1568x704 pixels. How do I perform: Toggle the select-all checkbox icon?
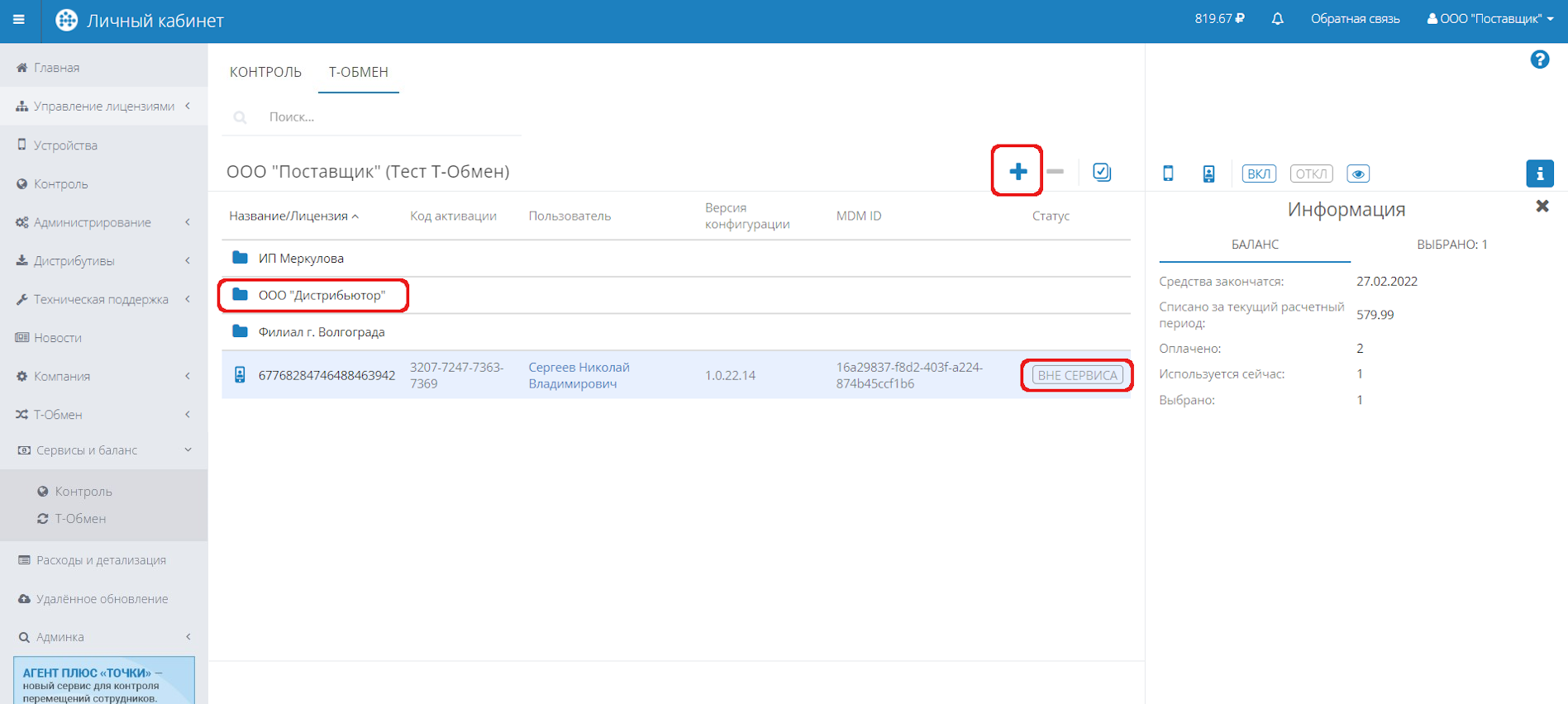[x=1102, y=172]
